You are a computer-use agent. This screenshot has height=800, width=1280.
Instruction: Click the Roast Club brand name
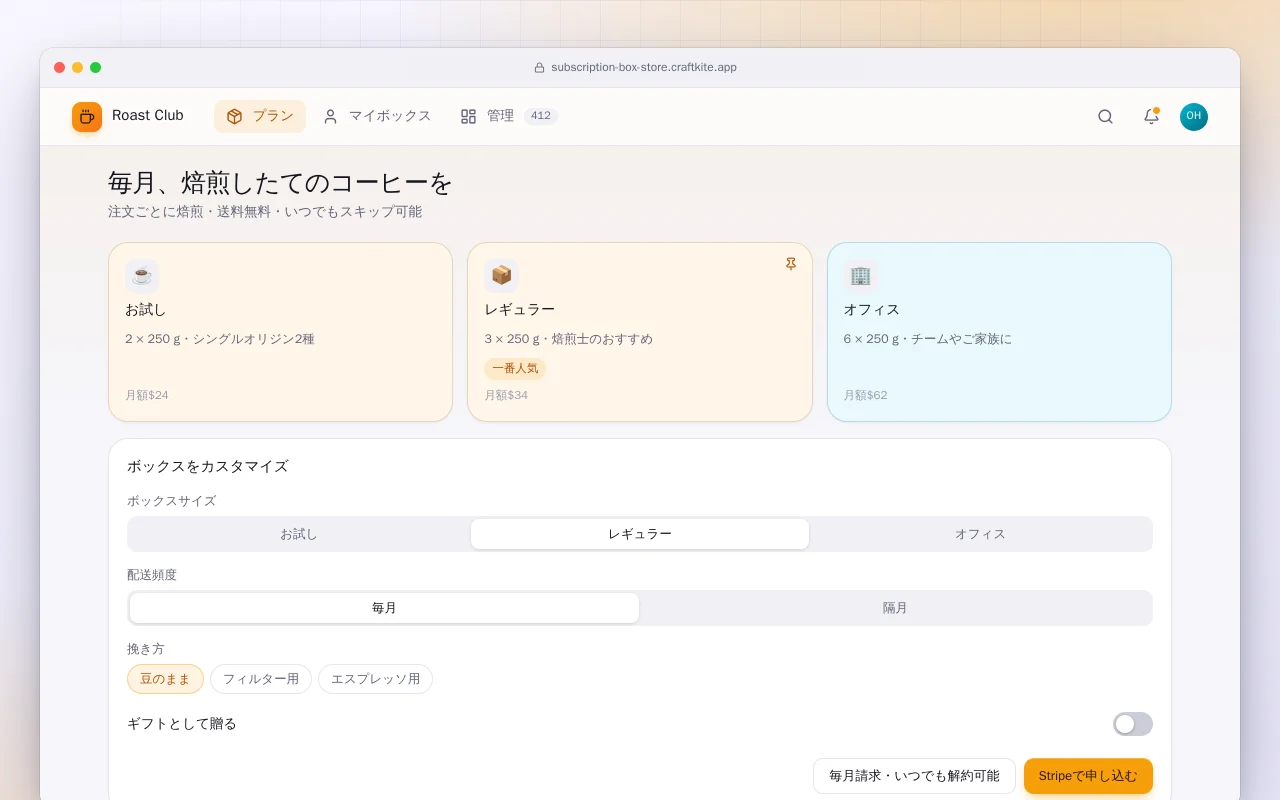click(x=148, y=116)
